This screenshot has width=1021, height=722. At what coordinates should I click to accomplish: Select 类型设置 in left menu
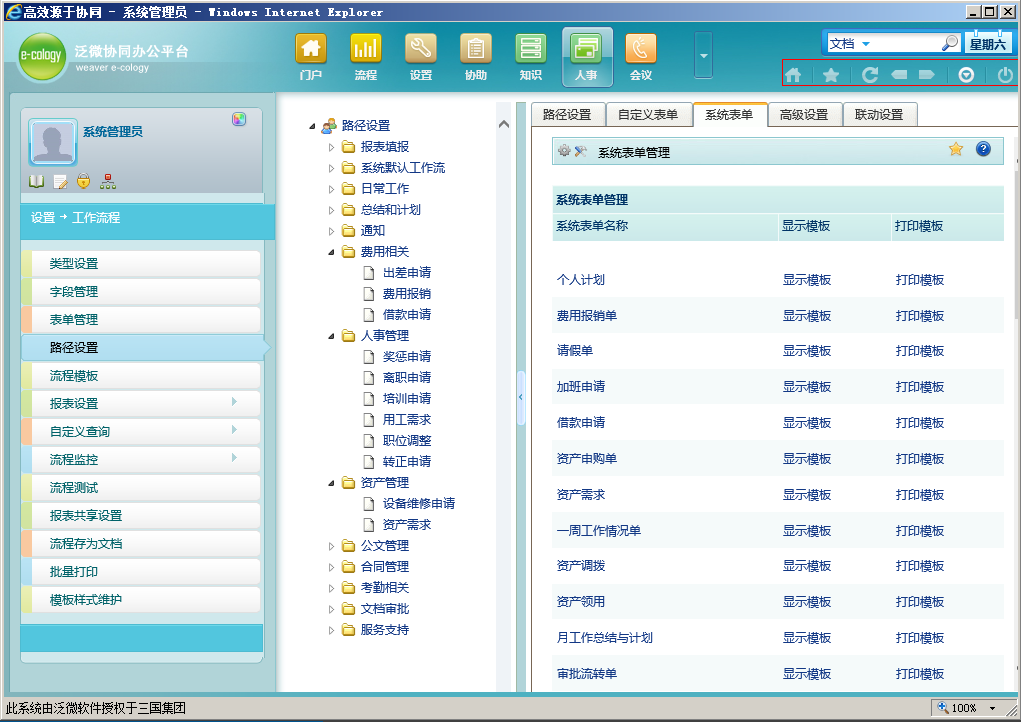(x=141, y=264)
